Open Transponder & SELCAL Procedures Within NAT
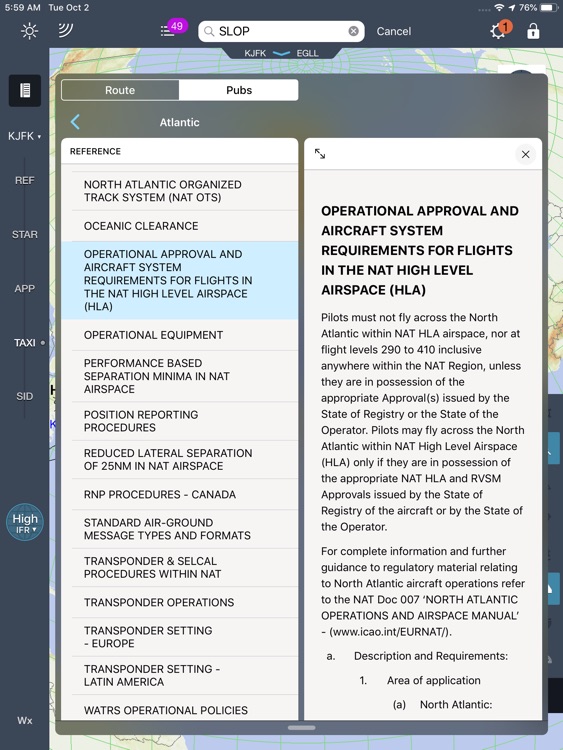563x750 pixels. coord(180,567)
